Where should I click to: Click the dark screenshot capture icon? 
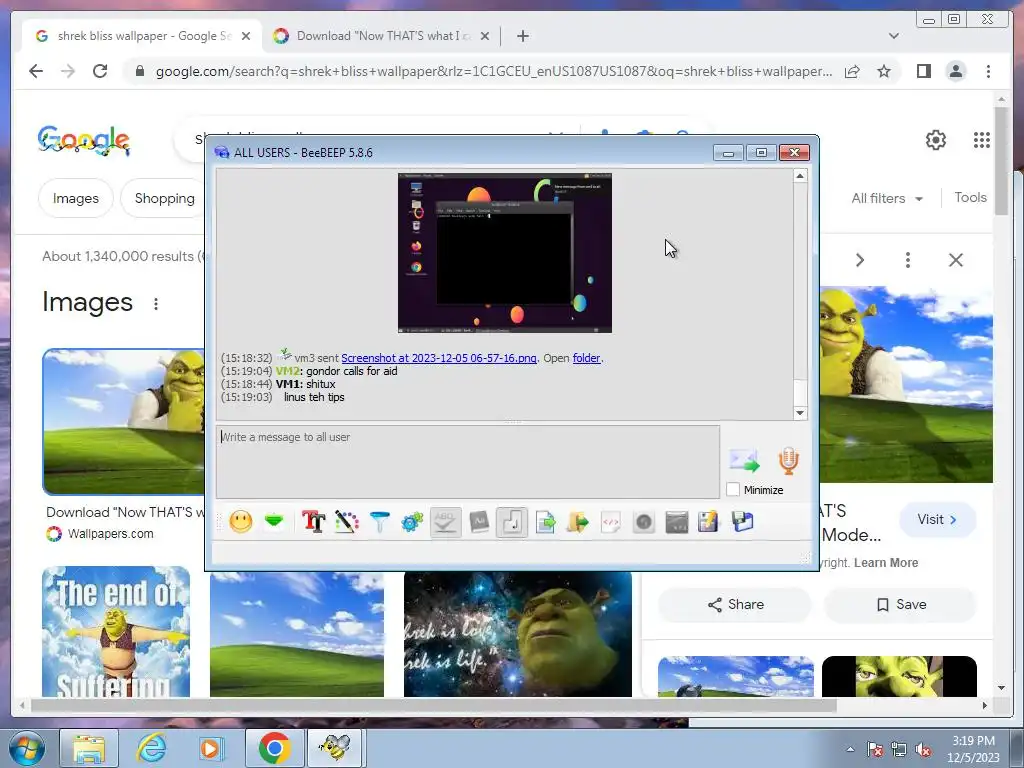[677, 522]
